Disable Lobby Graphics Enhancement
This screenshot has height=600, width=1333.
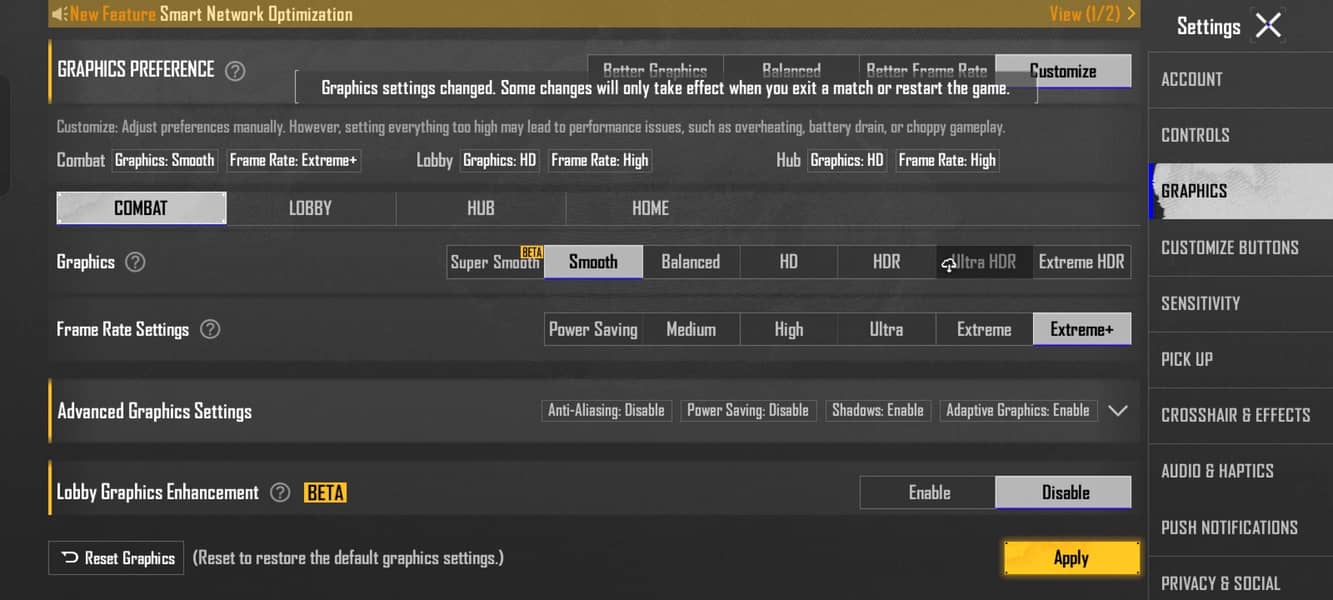coord(1064,492)
